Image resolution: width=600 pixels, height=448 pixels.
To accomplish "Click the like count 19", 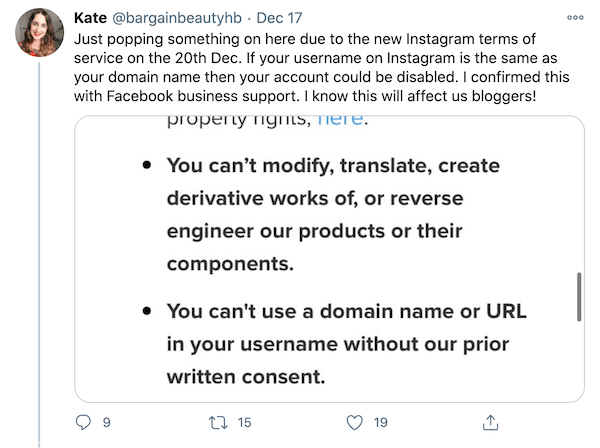I will pyautogui.click(x=381, y=422).
